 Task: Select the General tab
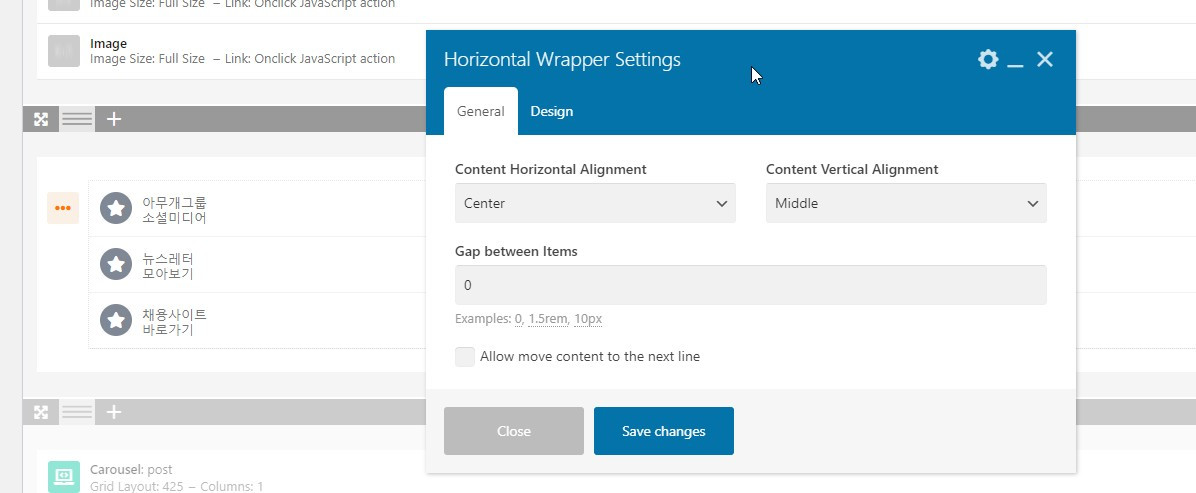click(480, 111)
